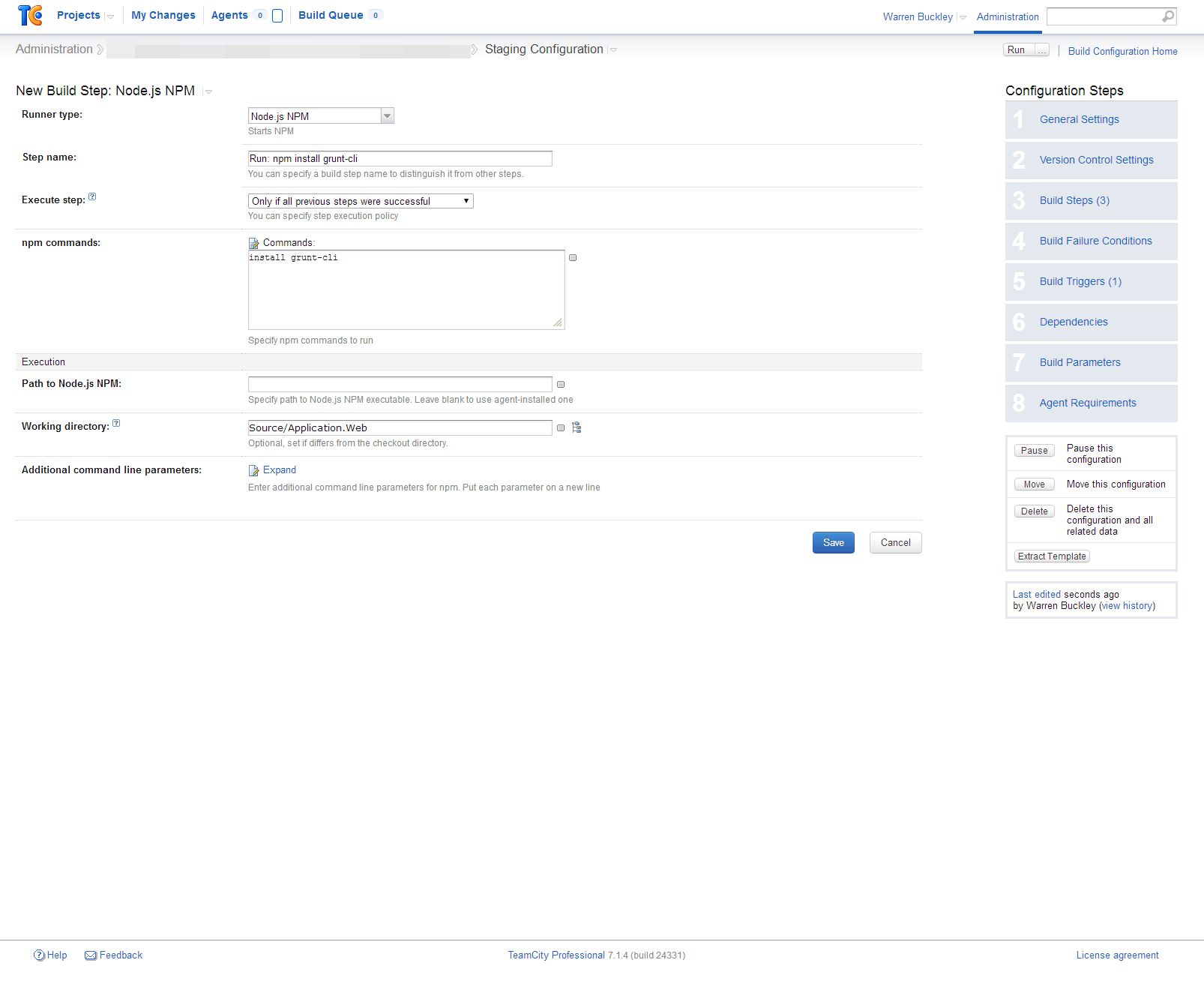Click the help icon next to Execute step
This screenshot has height=1002, width=1204.
[92, 196]
